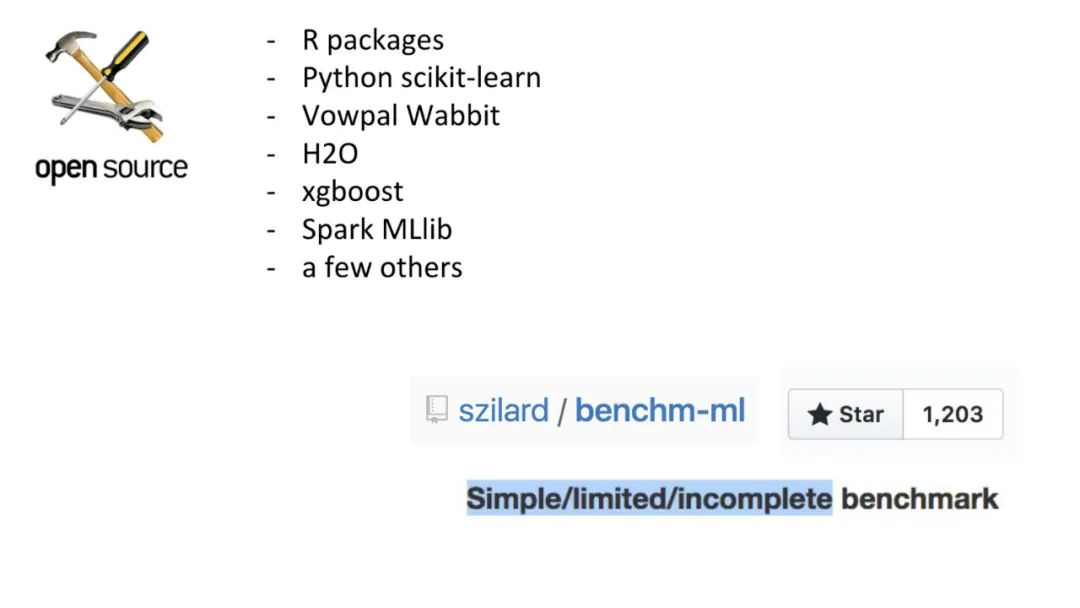Click the "a few others" bullet line

pyautogui.click(x=382, y=268)
